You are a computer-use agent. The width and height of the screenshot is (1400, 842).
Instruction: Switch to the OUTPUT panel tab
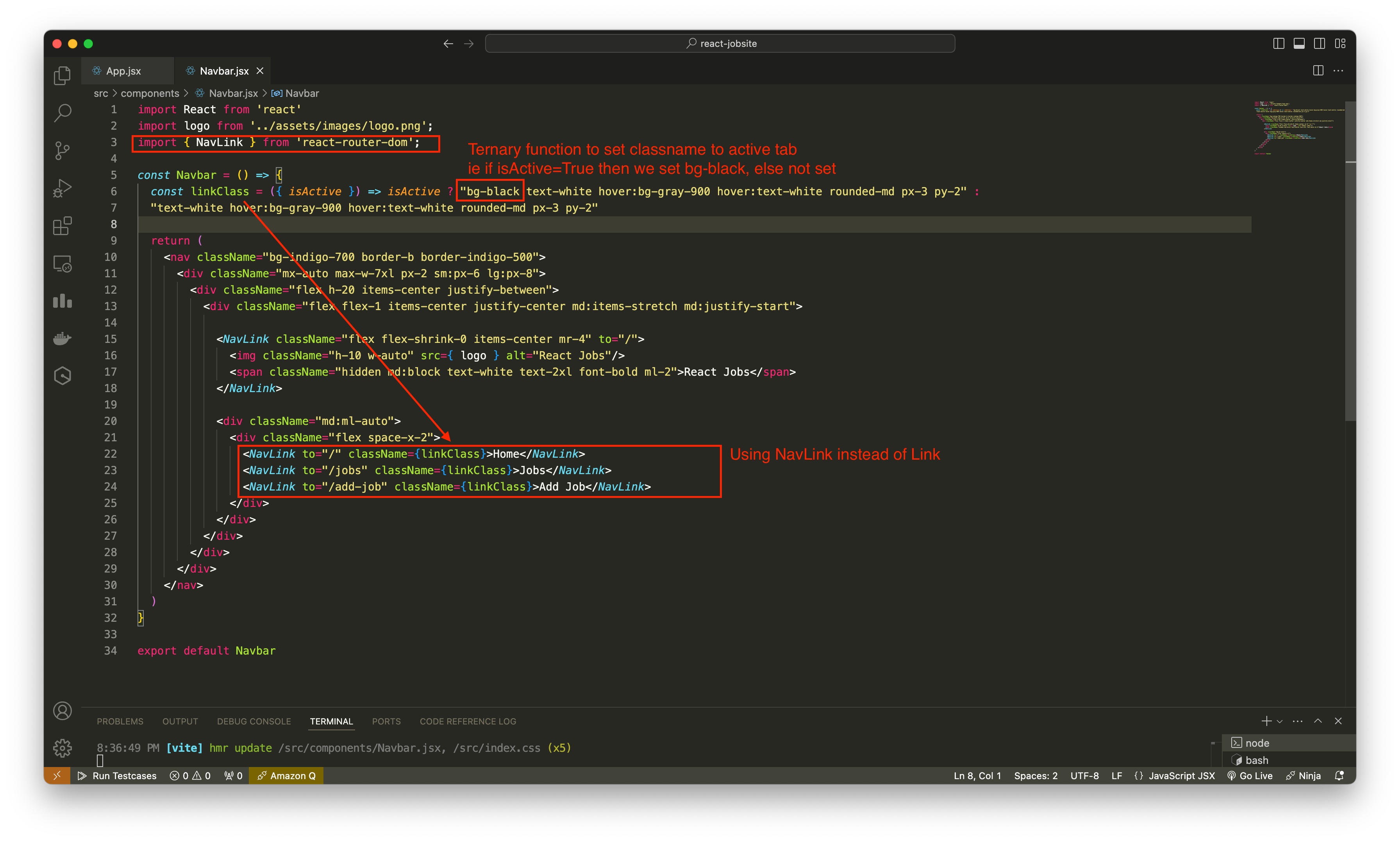(180, 721)
